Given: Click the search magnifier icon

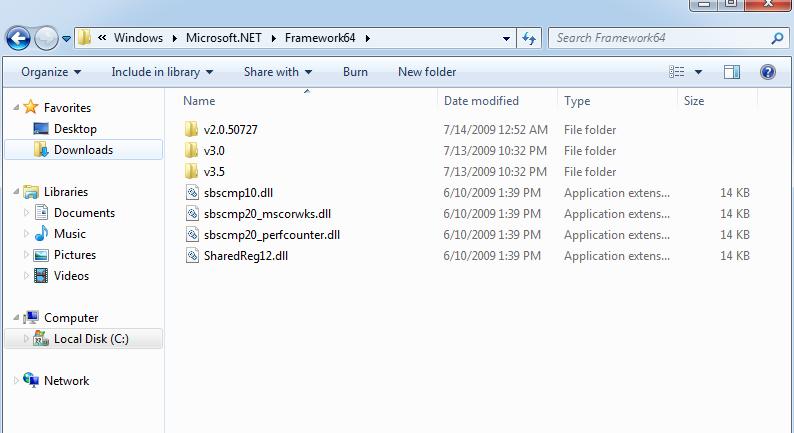Looking at the screenshot, I should click(778, 38).
